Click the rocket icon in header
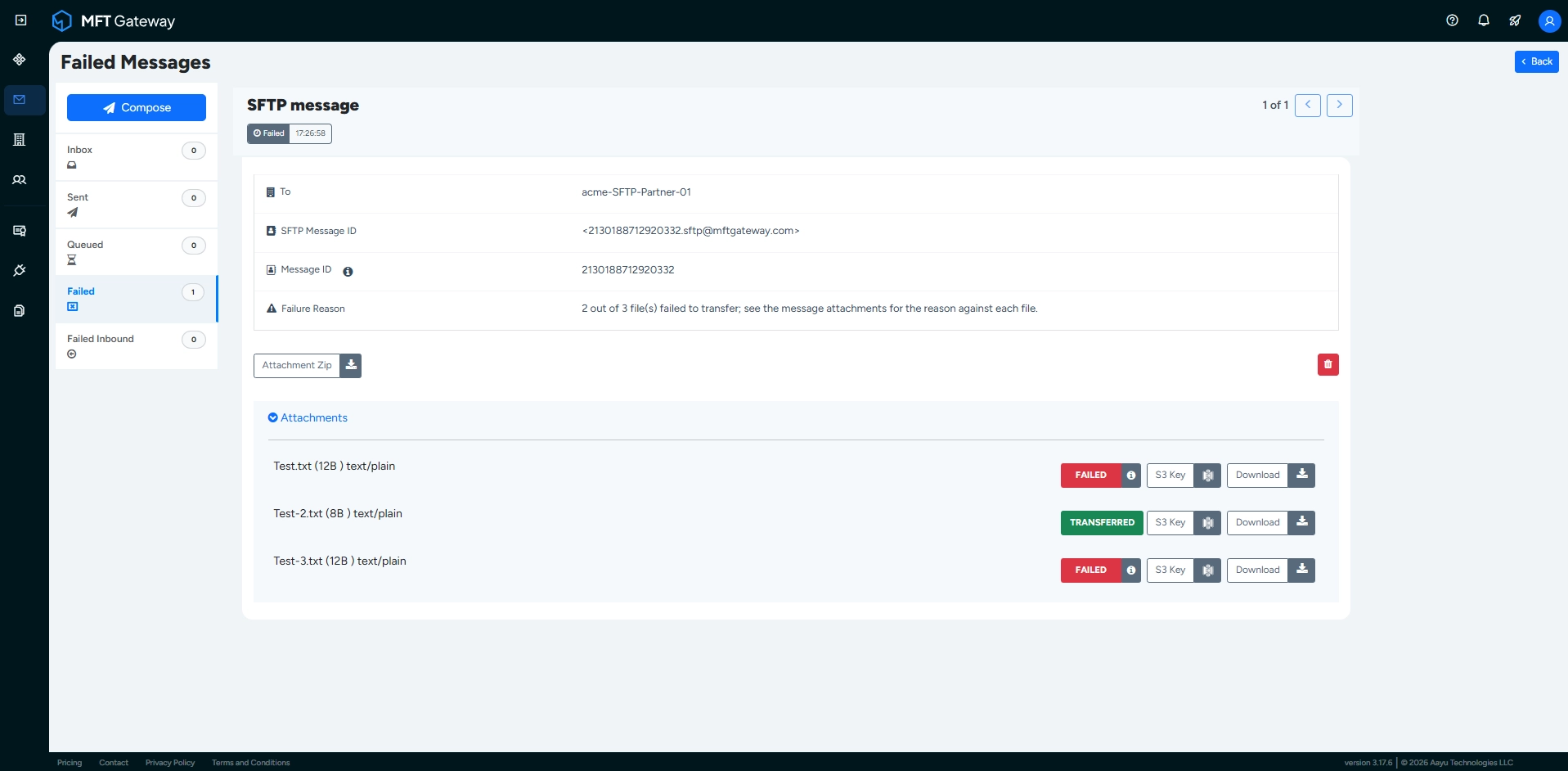Viewport: 1568px width, 771px height. point(1515,20)
